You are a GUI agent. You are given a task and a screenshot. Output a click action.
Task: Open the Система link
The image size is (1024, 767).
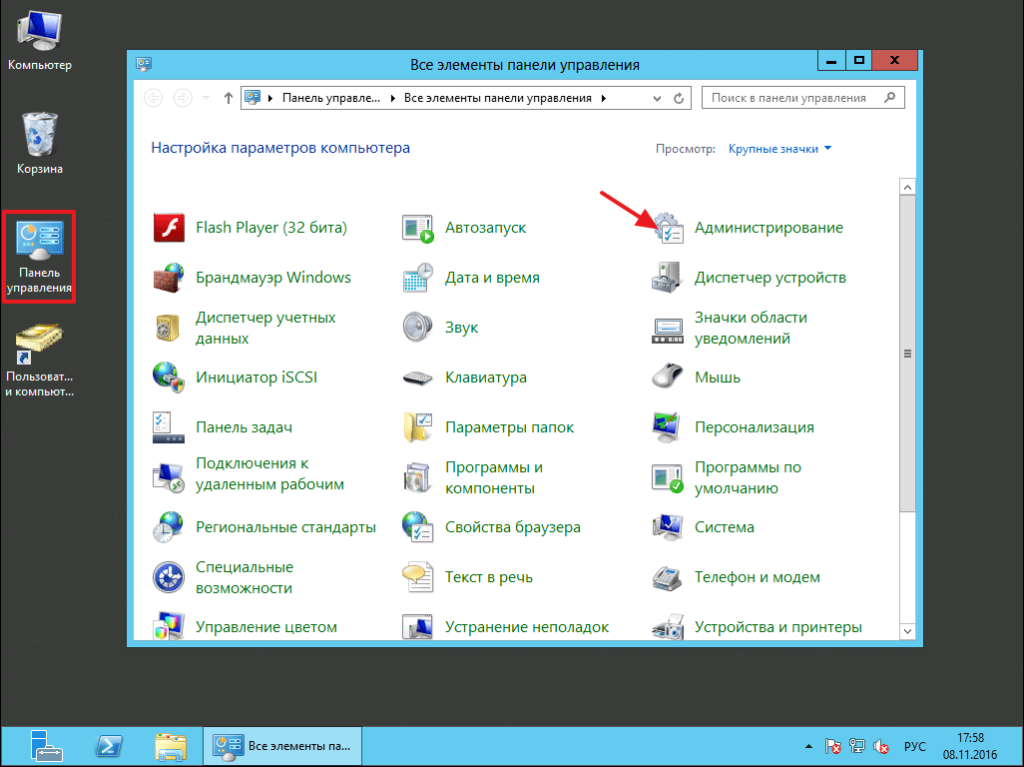[724, 527]
